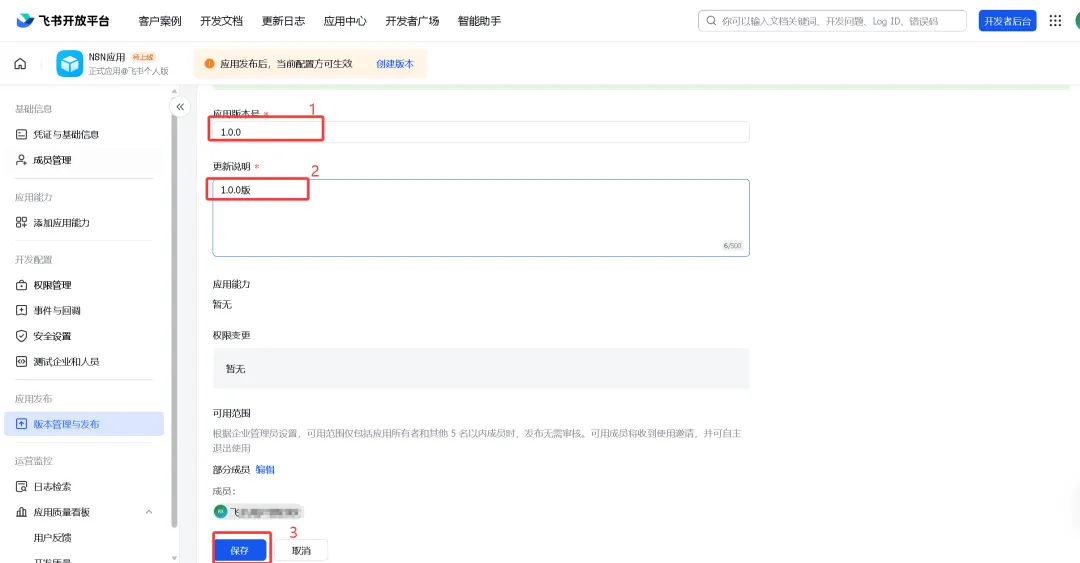1080x563 pixels.
Task: Open 开发文档 in top navigation
Action: click(x=221, y=21)
